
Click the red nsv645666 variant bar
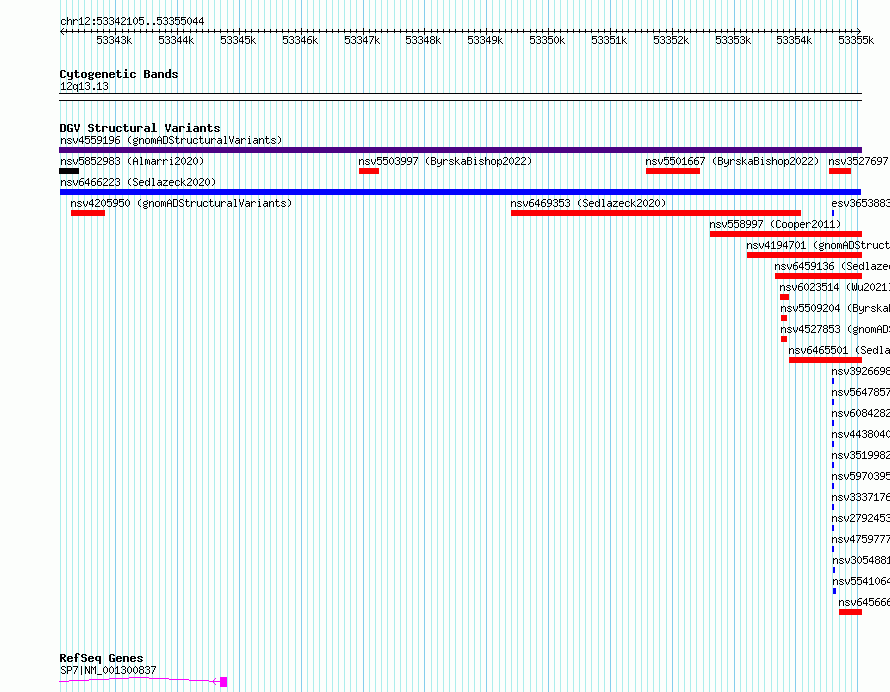[850, 612]
